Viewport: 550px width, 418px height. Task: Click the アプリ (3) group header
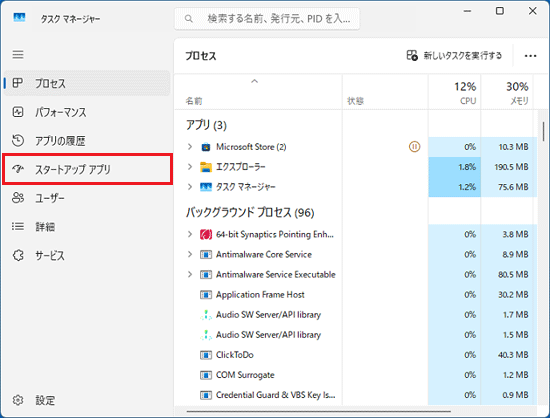point(206,125)
